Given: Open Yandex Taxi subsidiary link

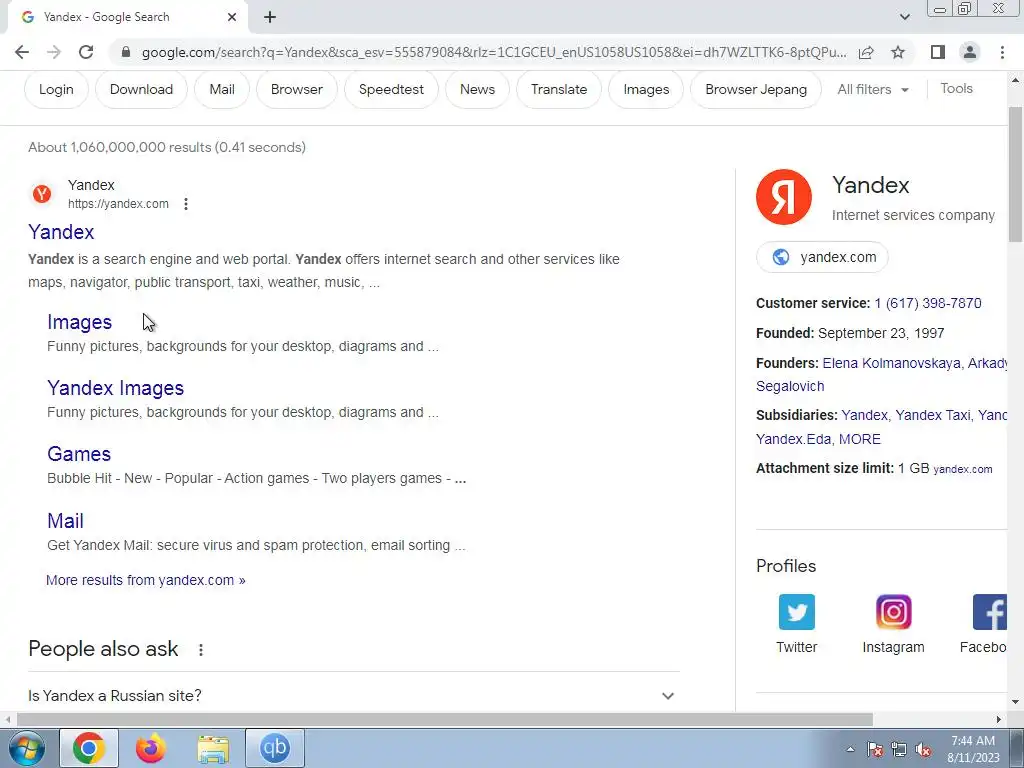Looking at the screenshot, I should pyautogui.click(x=933, y=415).
